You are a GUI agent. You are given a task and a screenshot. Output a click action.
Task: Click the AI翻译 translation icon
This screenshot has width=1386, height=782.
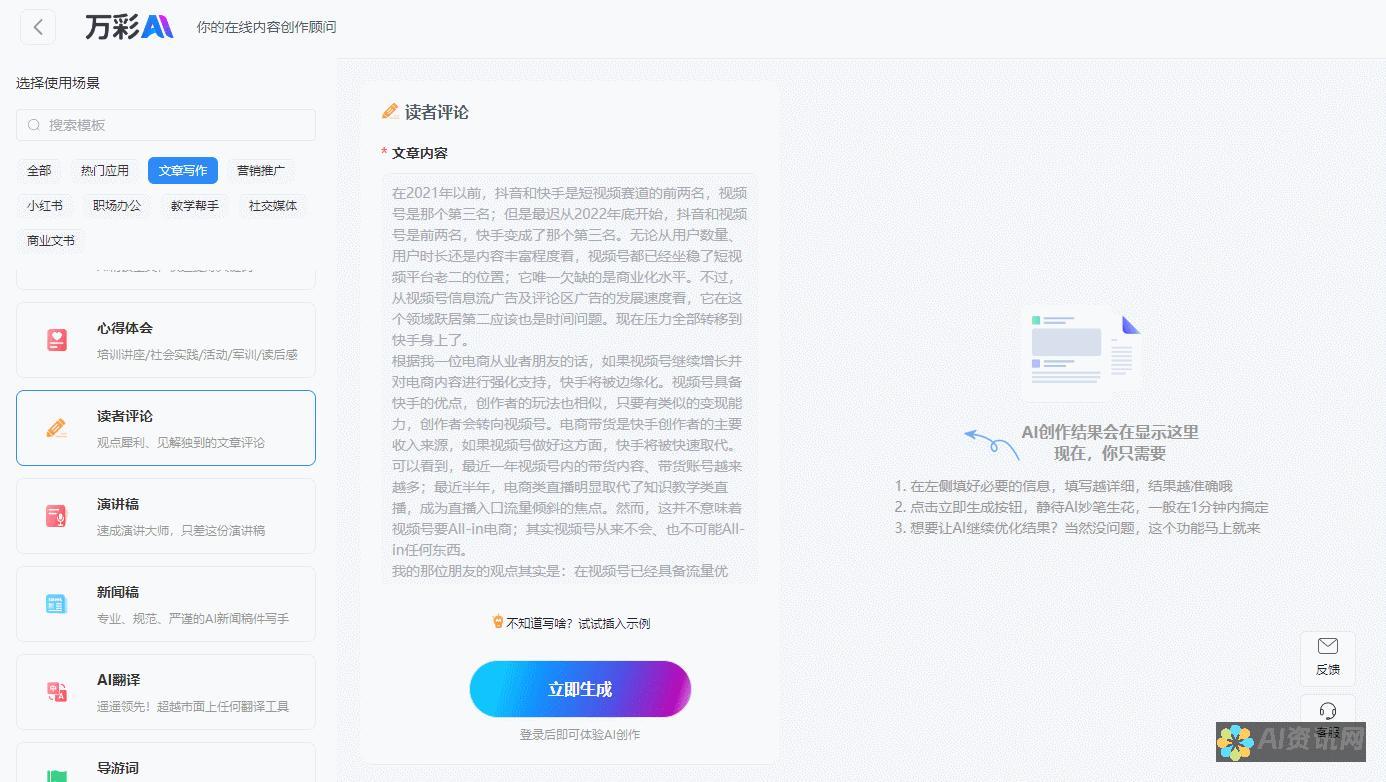57,692
